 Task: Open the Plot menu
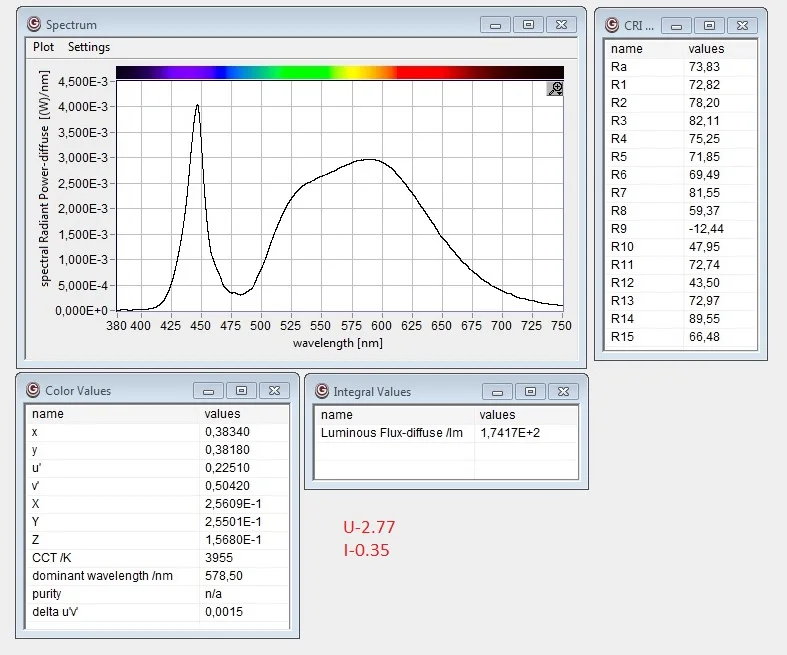click(43, 47)
